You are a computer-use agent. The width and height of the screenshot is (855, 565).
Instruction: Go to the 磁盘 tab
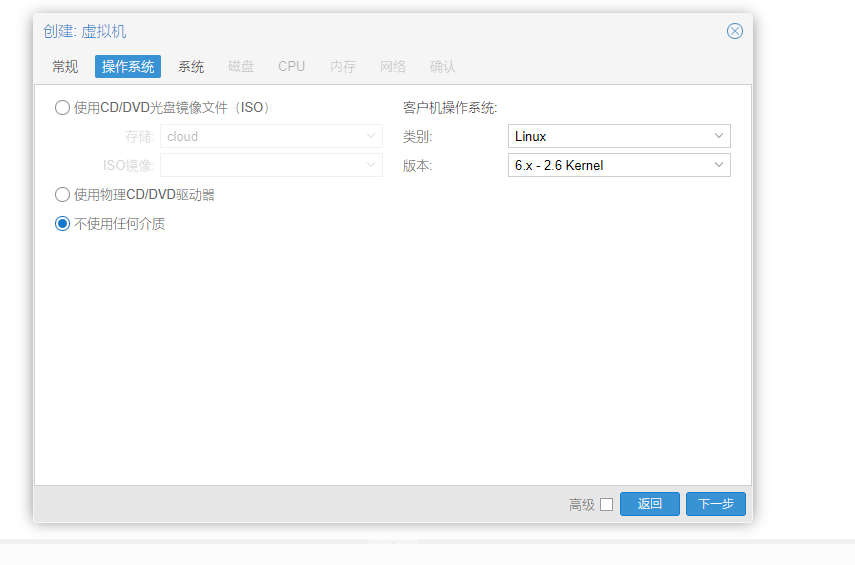point(241,67)
